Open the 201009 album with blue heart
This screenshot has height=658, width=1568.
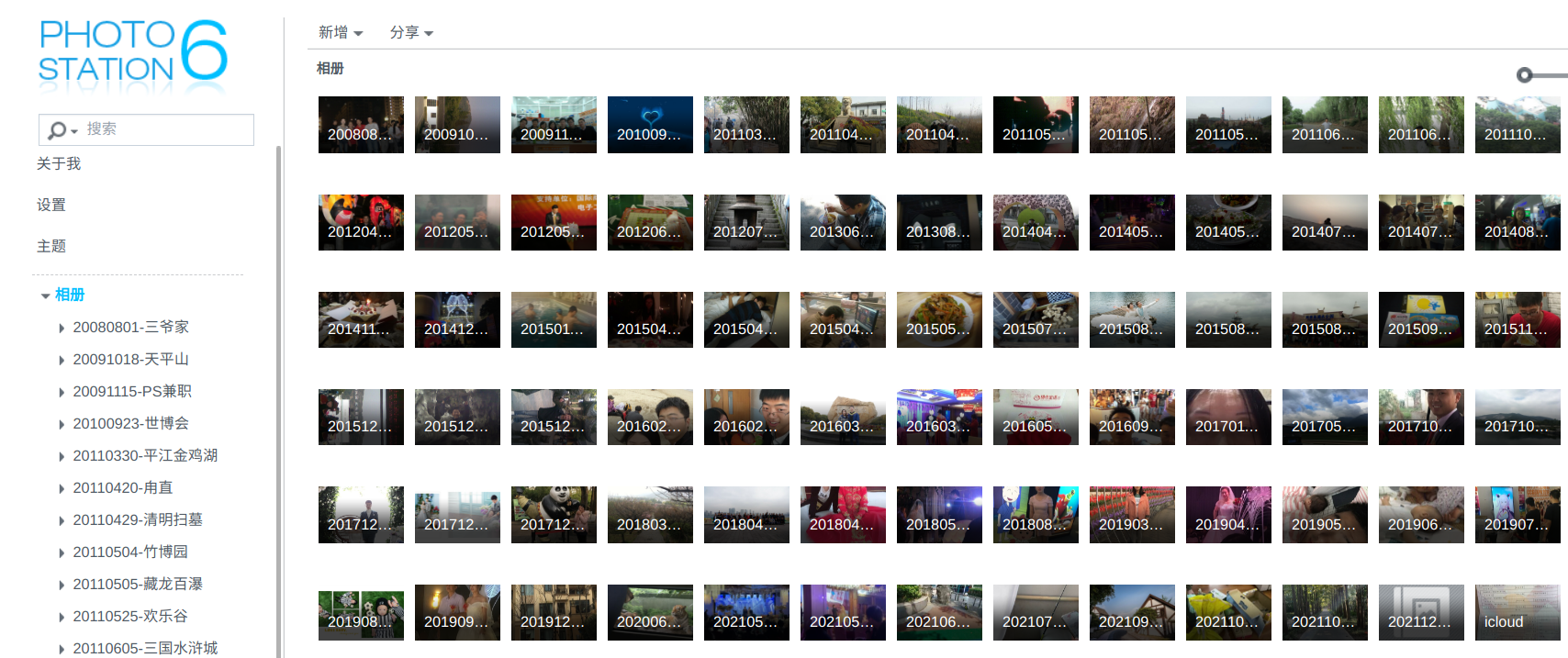[650, 125]
